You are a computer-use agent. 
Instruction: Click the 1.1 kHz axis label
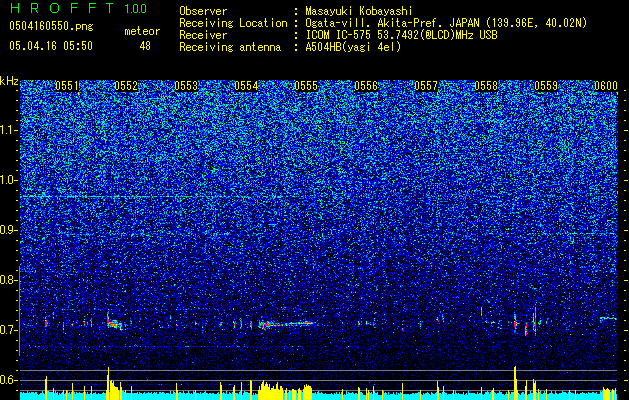point(9,130)
